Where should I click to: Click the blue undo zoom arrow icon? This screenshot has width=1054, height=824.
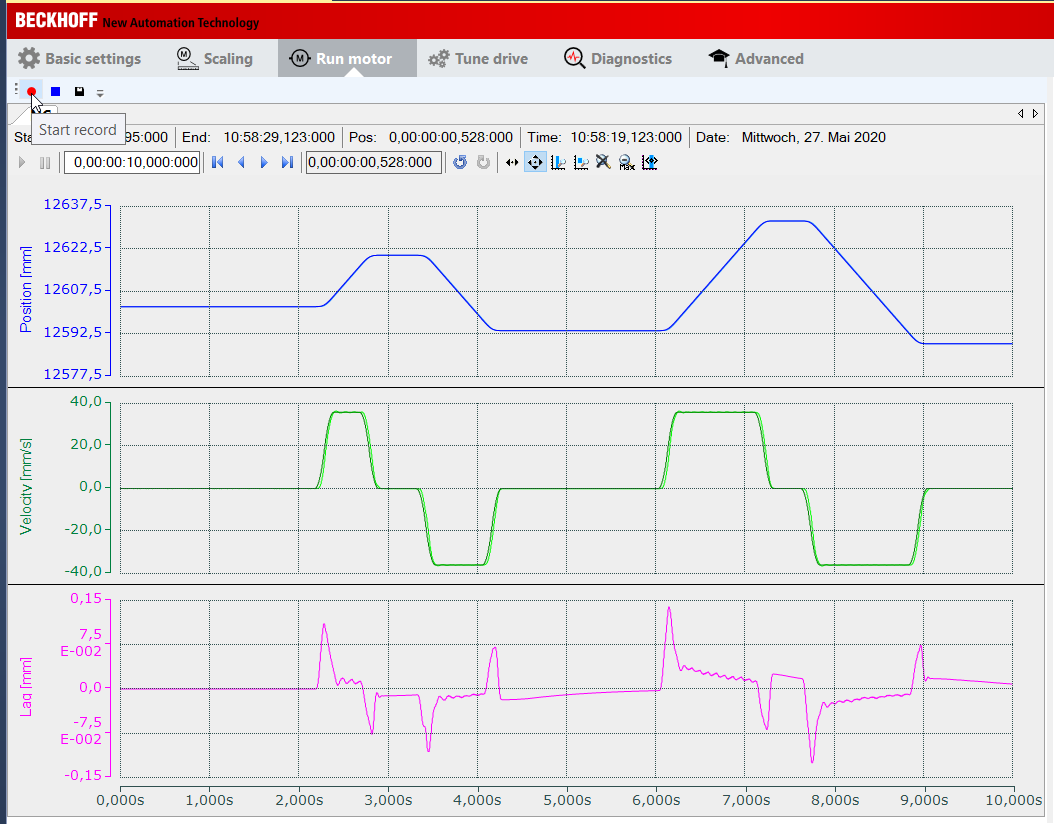click(x=460, y=163)
